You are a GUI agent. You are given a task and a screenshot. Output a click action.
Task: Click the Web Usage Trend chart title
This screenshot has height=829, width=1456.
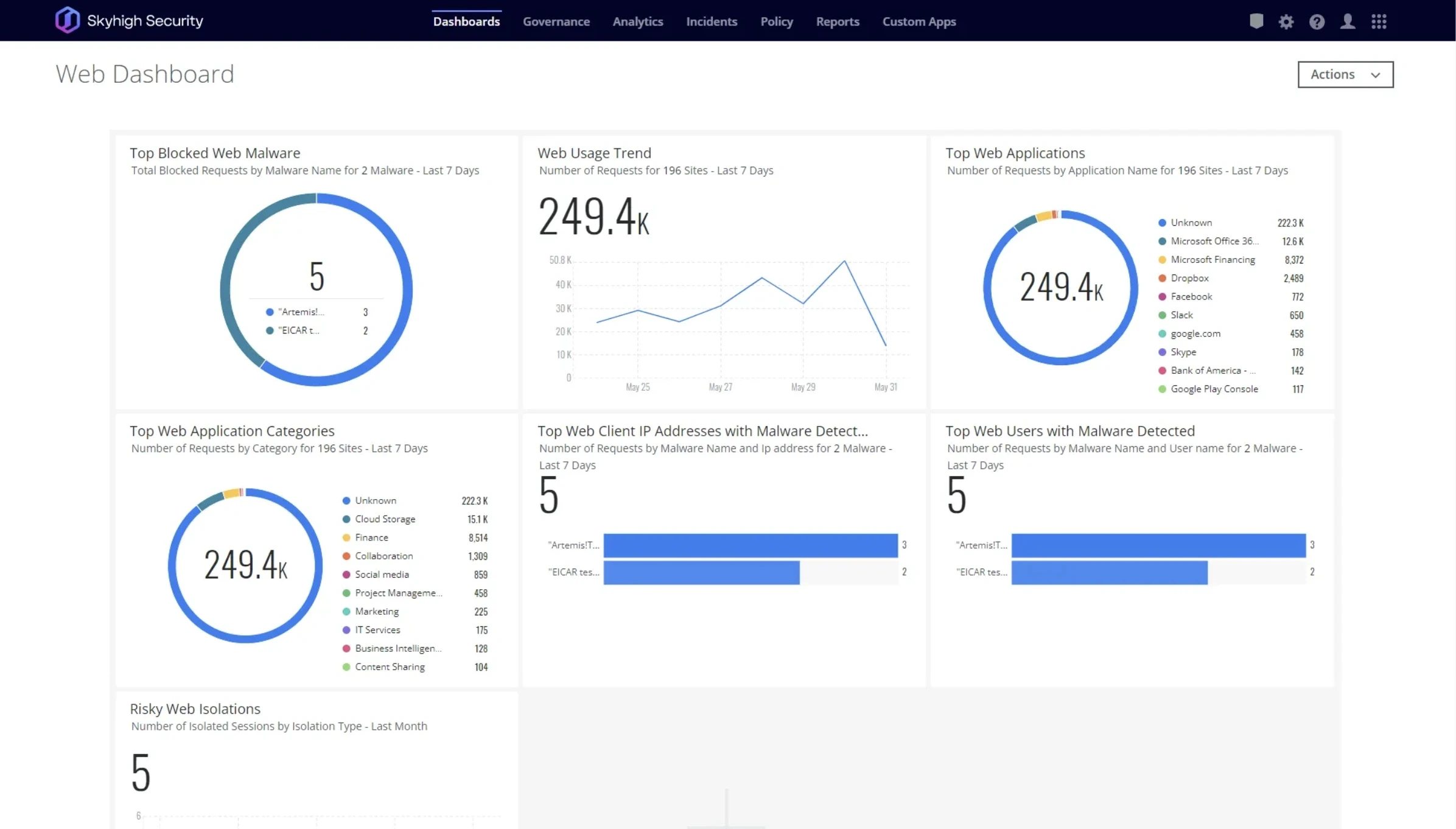click(594, 153)
